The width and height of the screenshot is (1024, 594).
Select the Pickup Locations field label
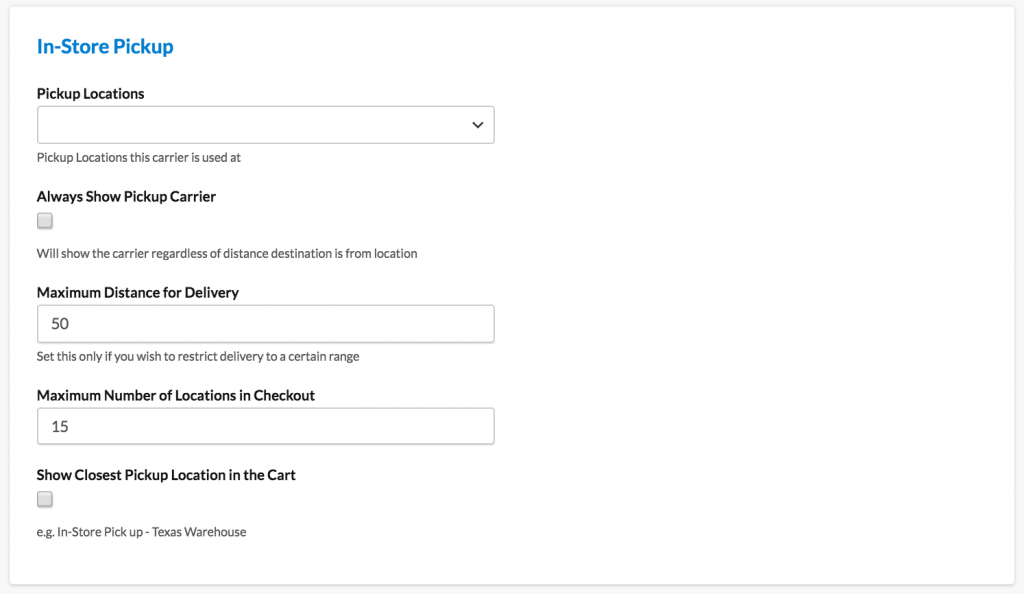[90, 94]
